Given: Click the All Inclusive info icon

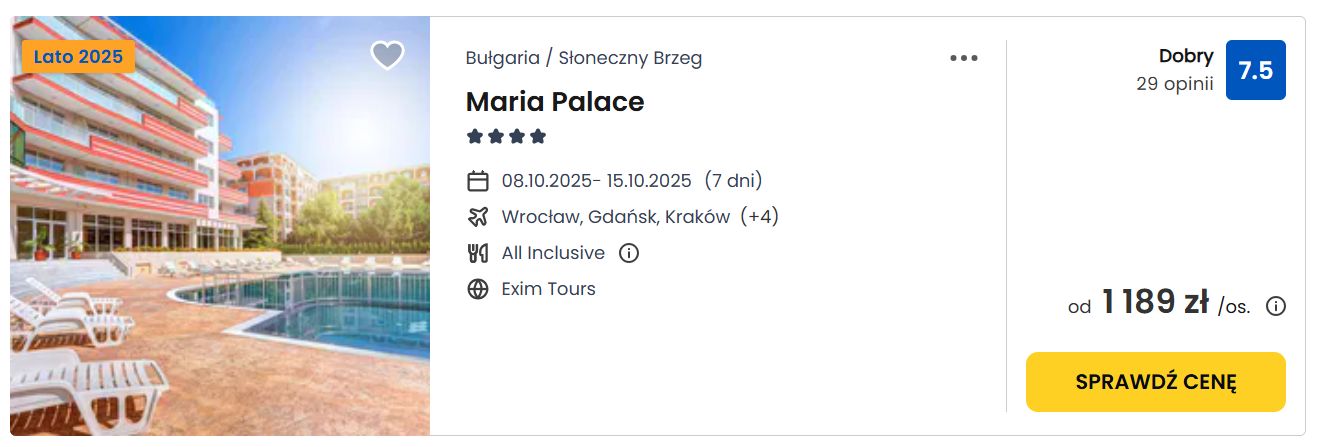Looking at the screenshot, I should coord(629,253).
